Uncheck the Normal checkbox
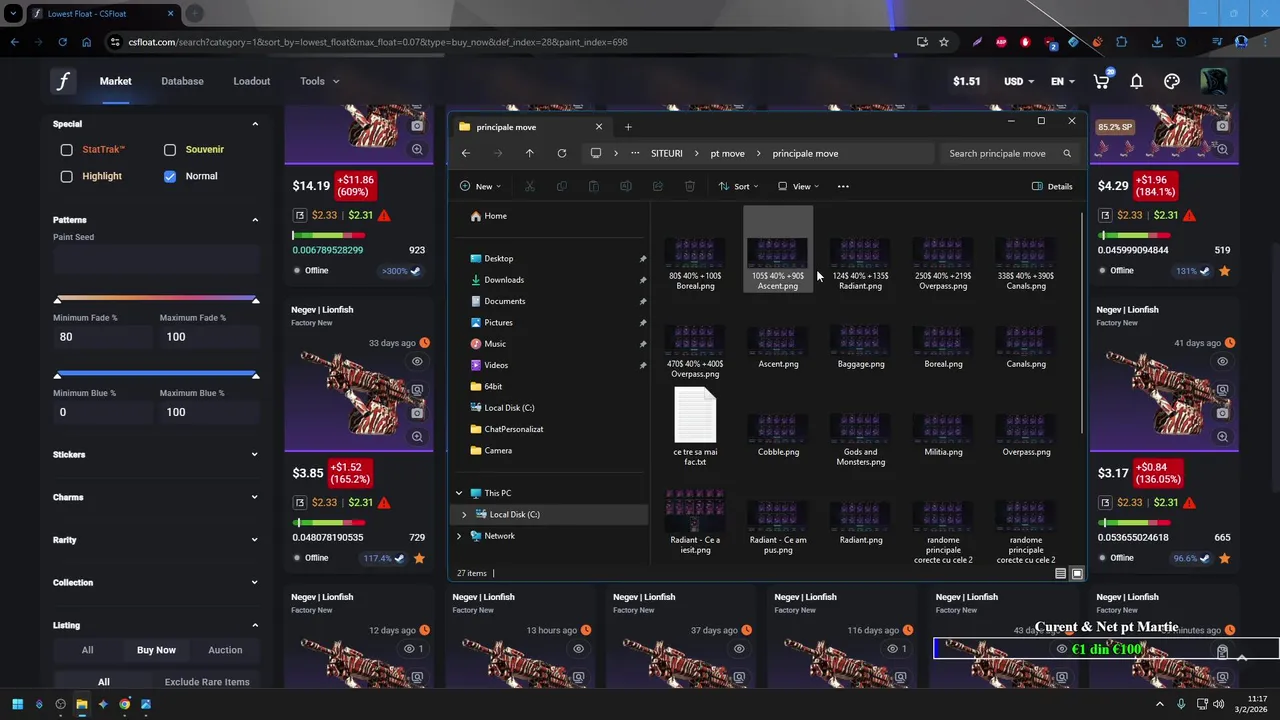Screen dimensions: 1280x720 [170, 176]
